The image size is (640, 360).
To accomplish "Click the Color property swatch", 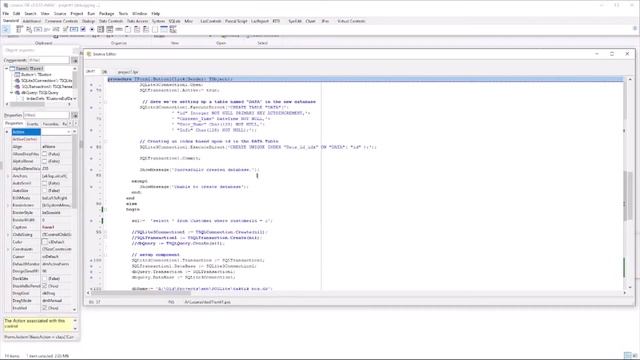I will pos(44,242).
